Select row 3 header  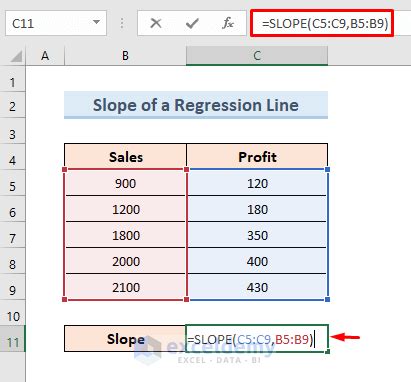pyautogui.click(x=12, y=131)
